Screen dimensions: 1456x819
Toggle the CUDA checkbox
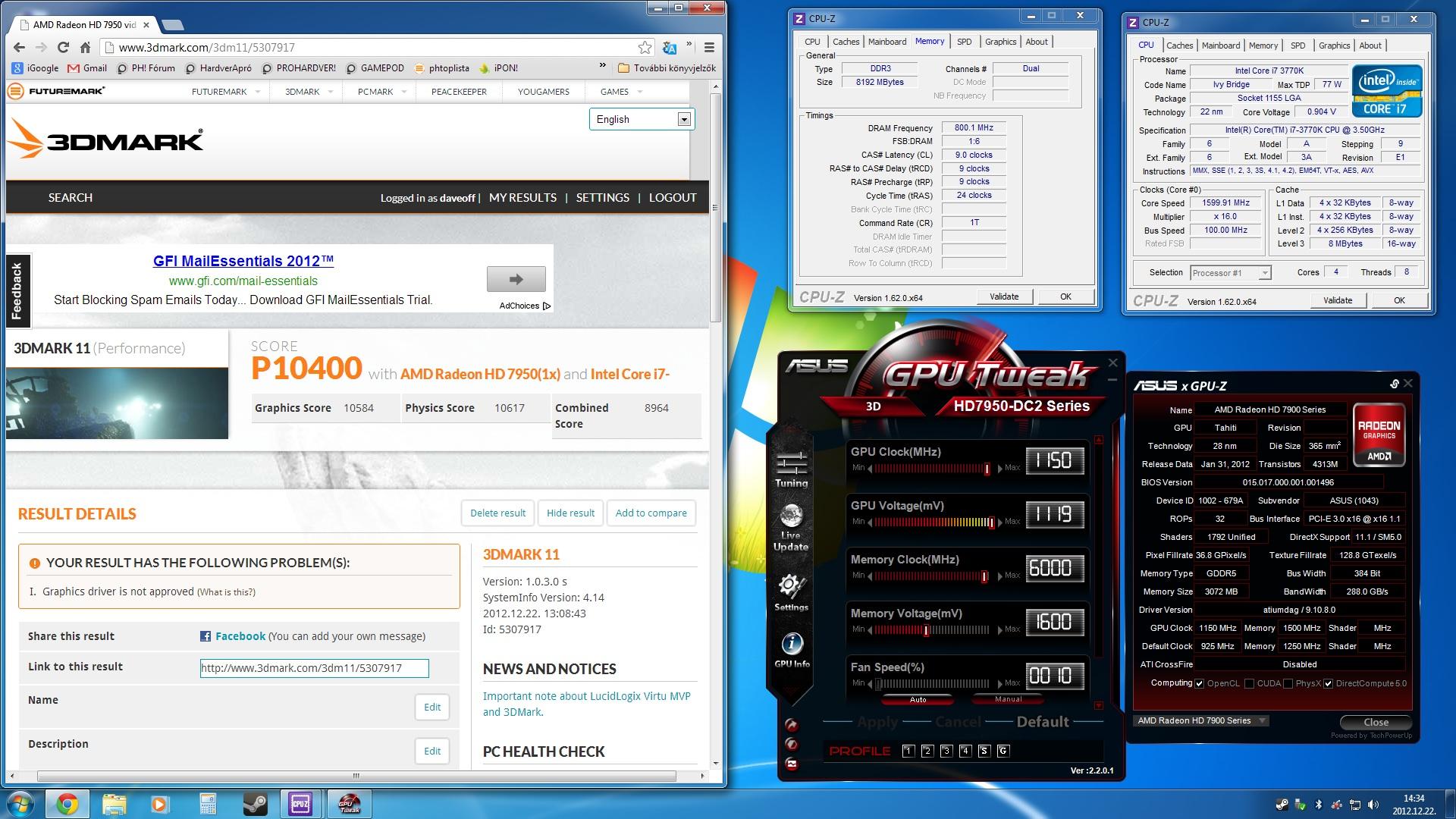coord(1249,683)
